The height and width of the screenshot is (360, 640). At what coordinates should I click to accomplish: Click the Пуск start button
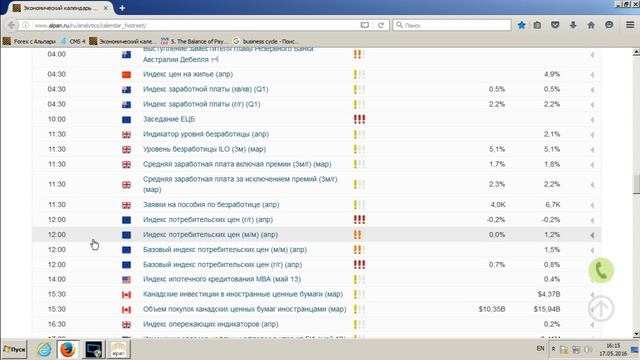tap(14, 350)
